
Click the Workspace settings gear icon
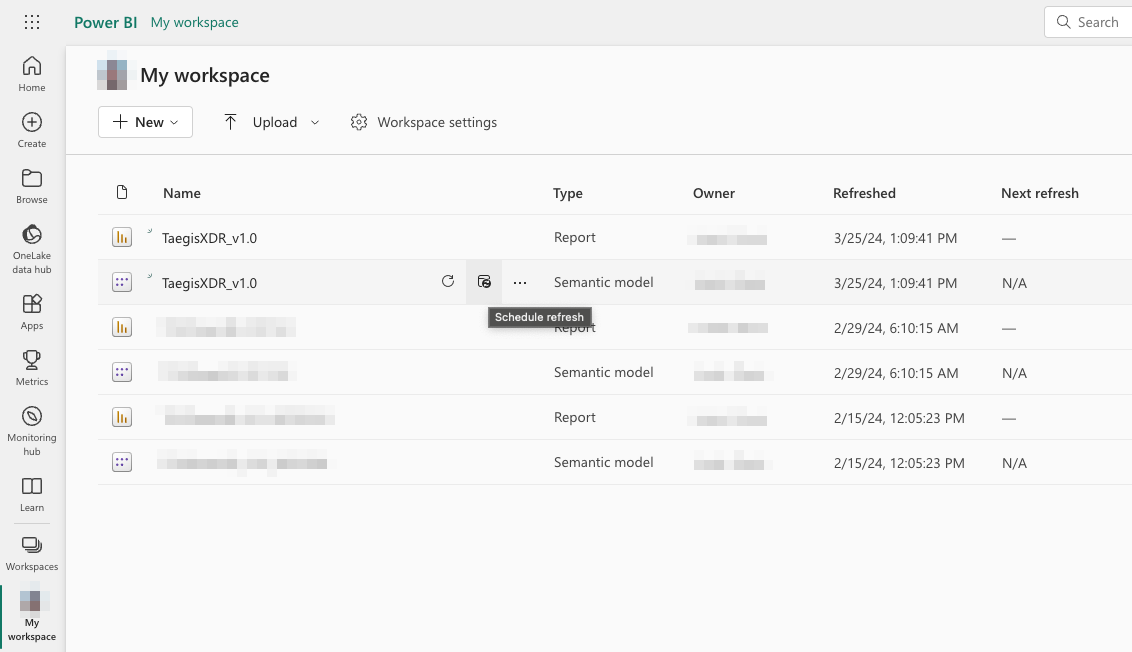tap(359, 122)
